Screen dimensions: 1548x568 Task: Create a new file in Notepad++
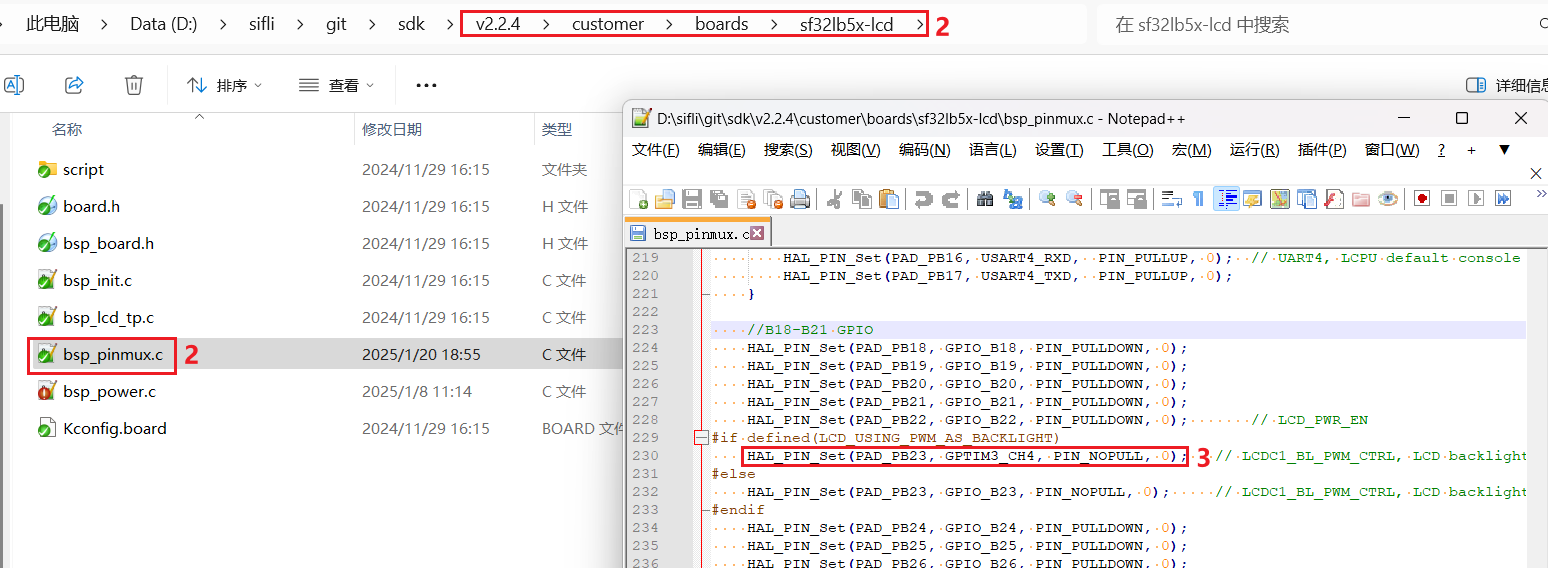638,199
